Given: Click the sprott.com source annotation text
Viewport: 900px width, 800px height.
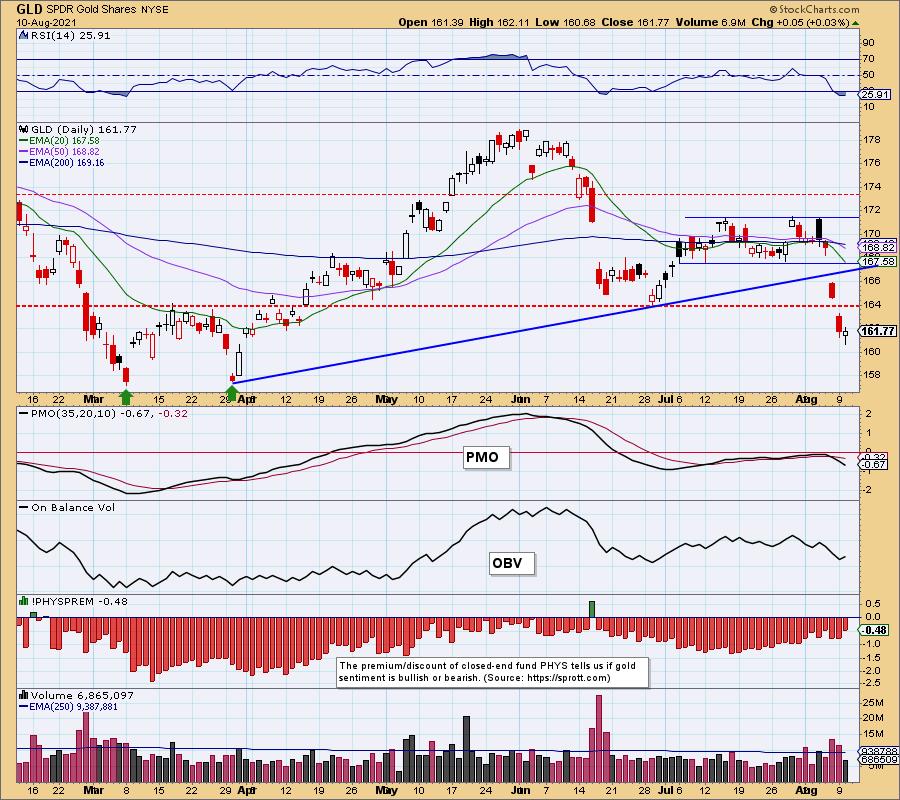Looking at the screenshot, I should 493,672.
